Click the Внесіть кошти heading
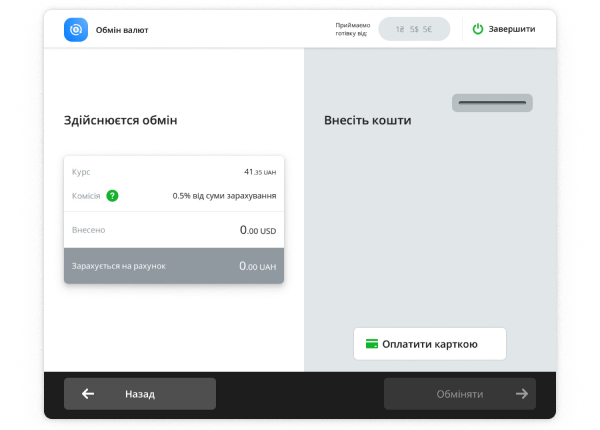 pos(367,120)
